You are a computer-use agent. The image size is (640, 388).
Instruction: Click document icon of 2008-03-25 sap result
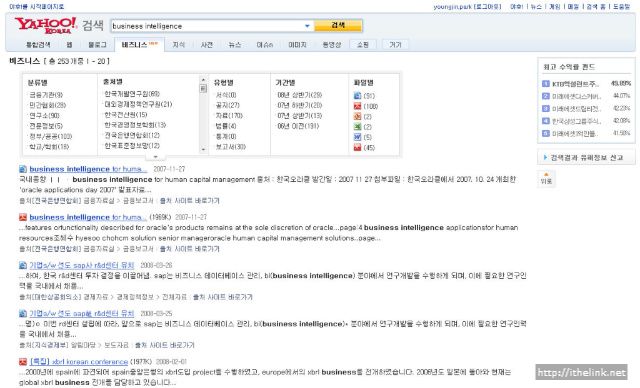(x=23, y=313)
